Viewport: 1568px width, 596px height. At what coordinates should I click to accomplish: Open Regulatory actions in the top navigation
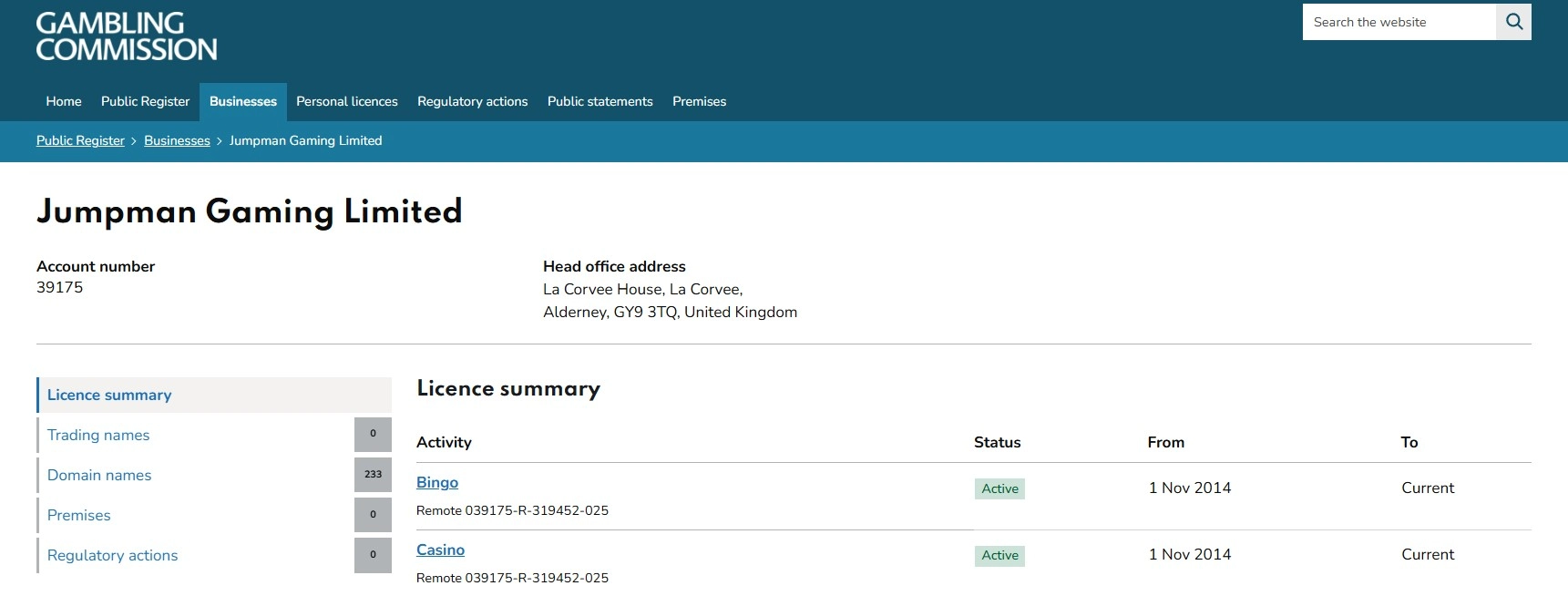[473, 101]
